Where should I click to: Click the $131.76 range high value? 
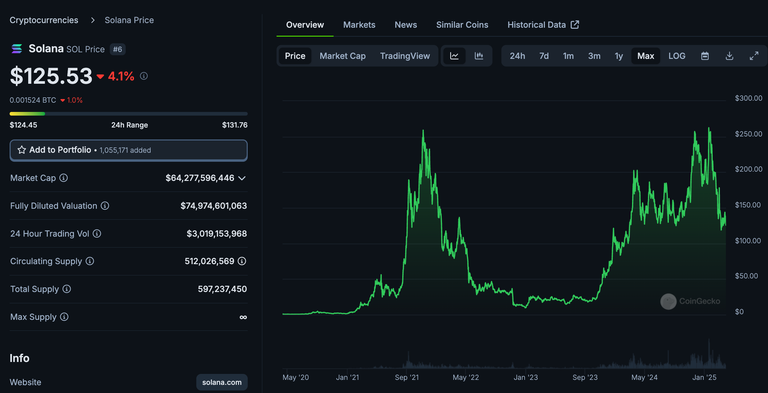235,125
